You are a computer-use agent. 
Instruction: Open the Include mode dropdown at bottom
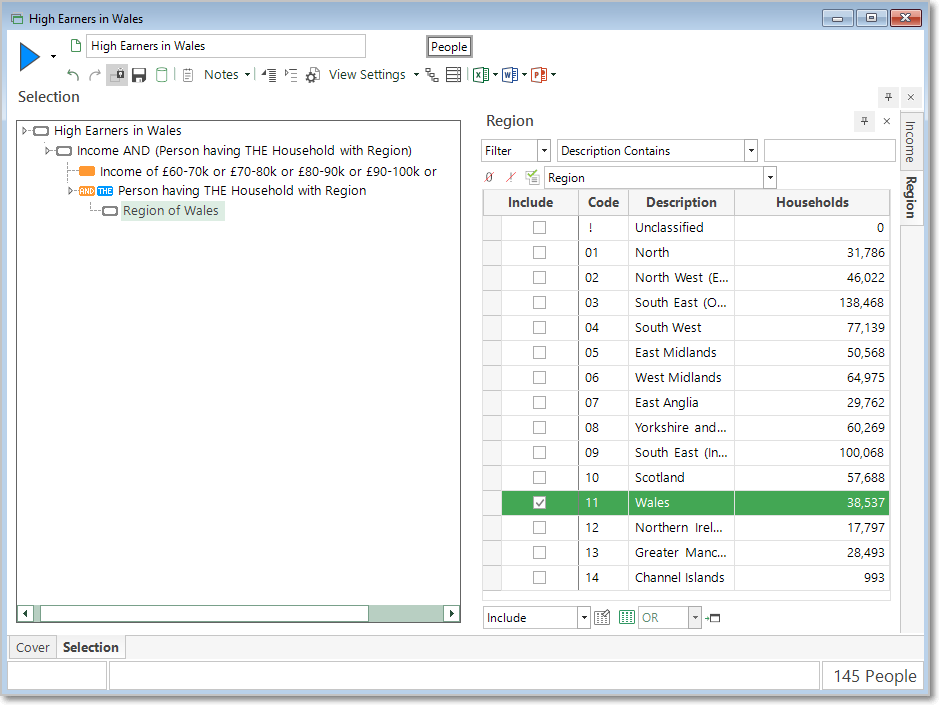[x=584, y=618]
